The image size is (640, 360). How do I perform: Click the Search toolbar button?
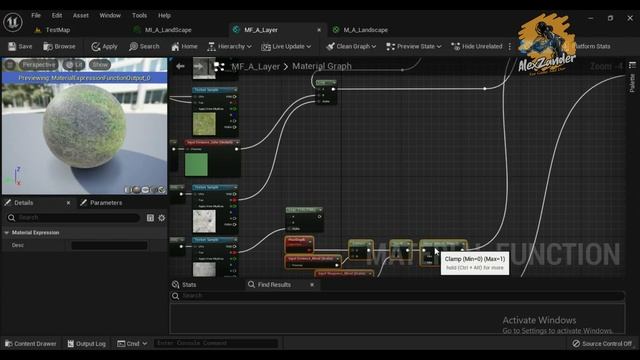tap(144, 47)
